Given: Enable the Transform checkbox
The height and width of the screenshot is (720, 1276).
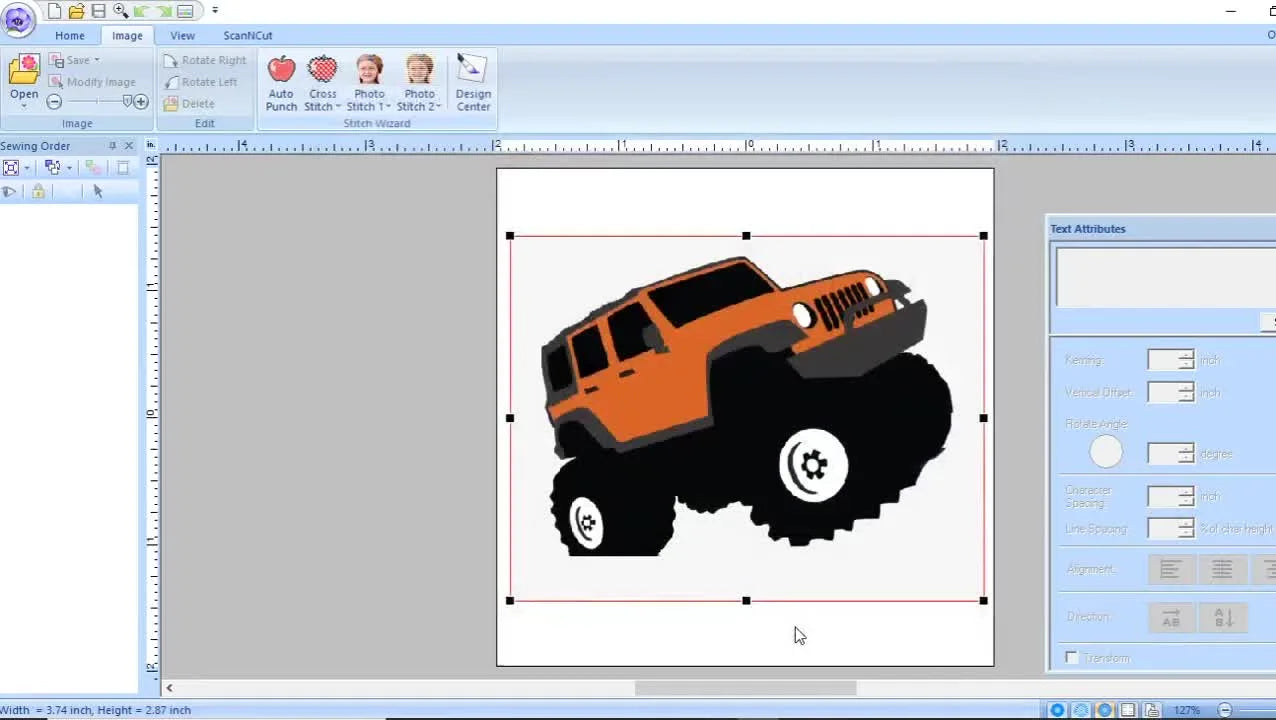Looking at the screenshot, I should click(1072, 658).
